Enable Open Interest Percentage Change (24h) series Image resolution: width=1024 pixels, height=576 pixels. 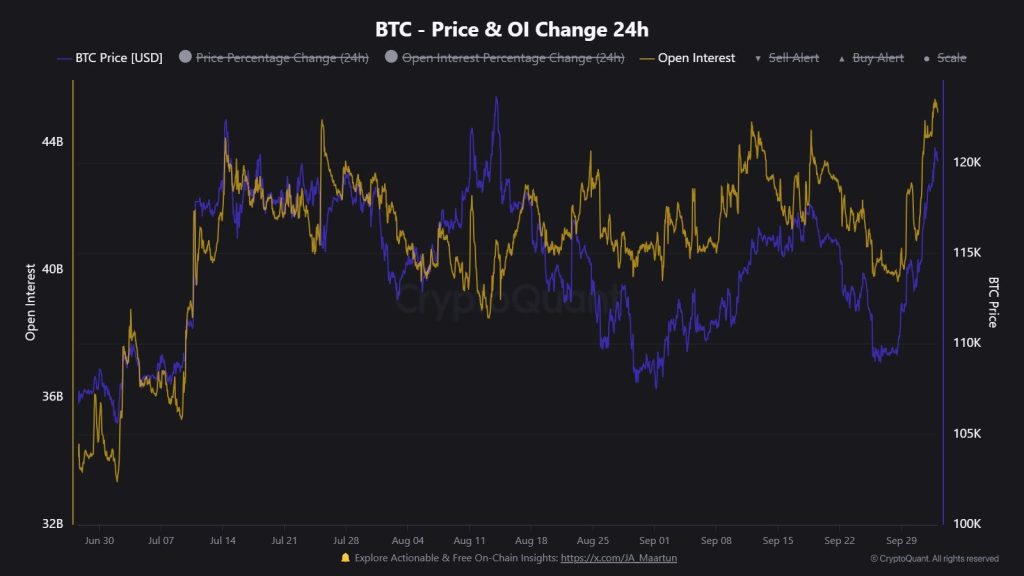(513, 58)
